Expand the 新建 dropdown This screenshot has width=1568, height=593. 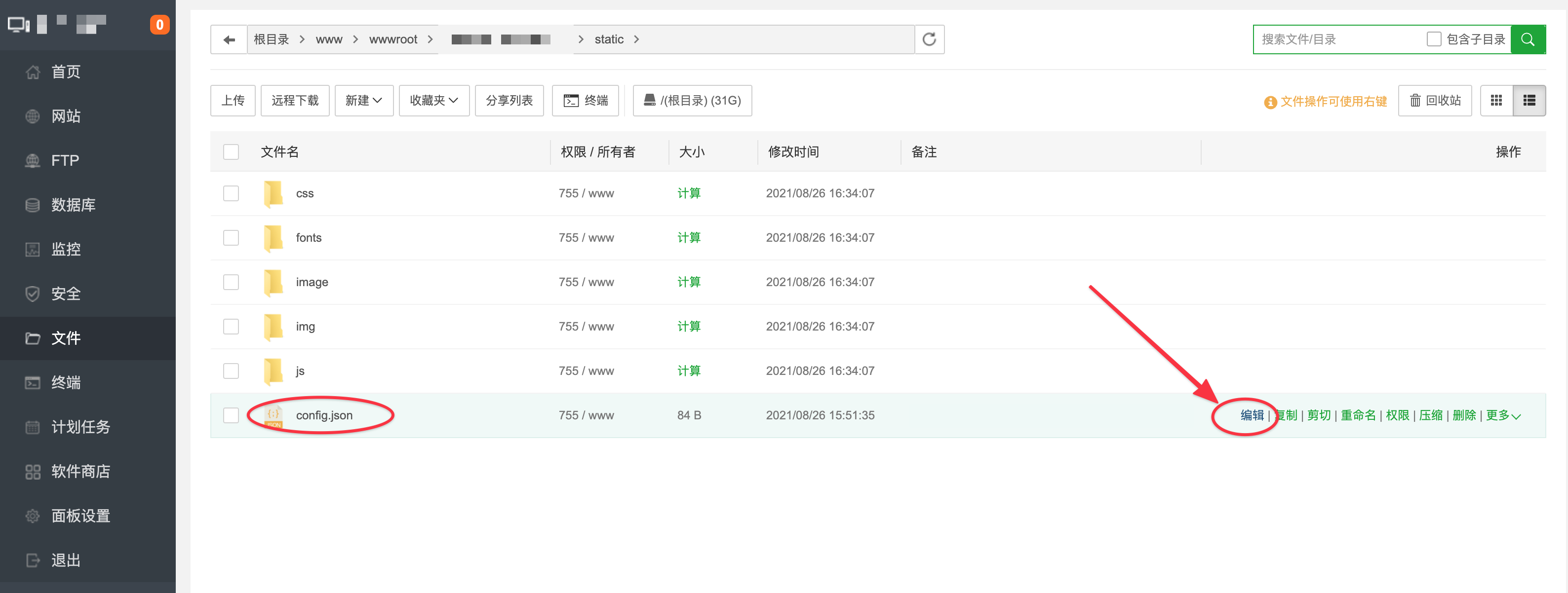click(363, 100)
